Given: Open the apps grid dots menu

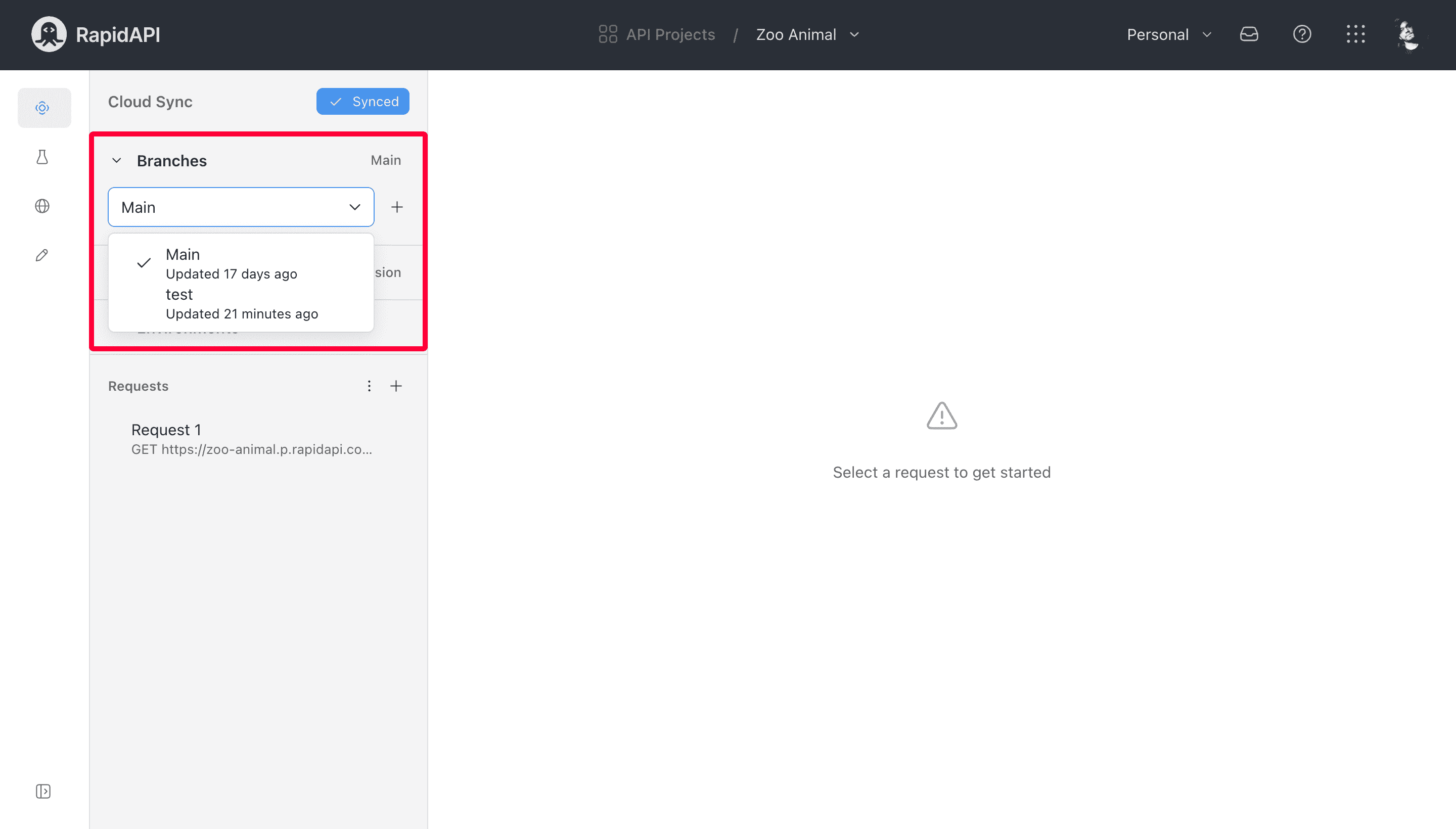Looking at the screenshot, I should point(1355,34).
